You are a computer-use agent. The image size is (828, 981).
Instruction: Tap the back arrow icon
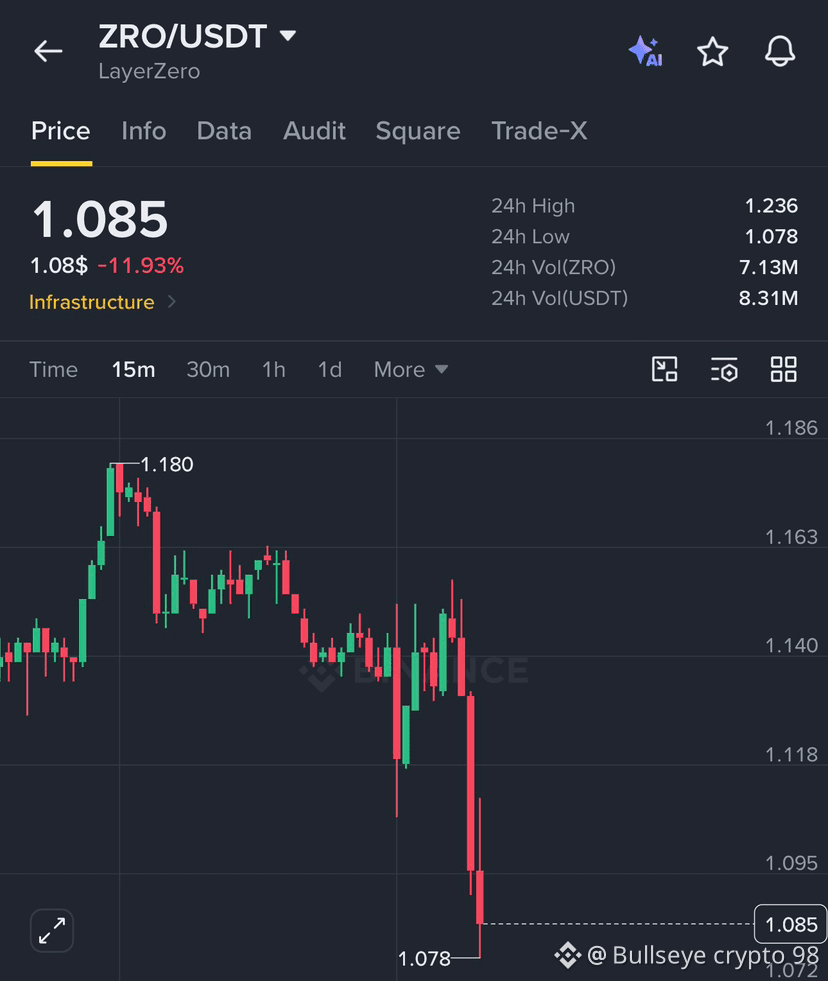48,51
